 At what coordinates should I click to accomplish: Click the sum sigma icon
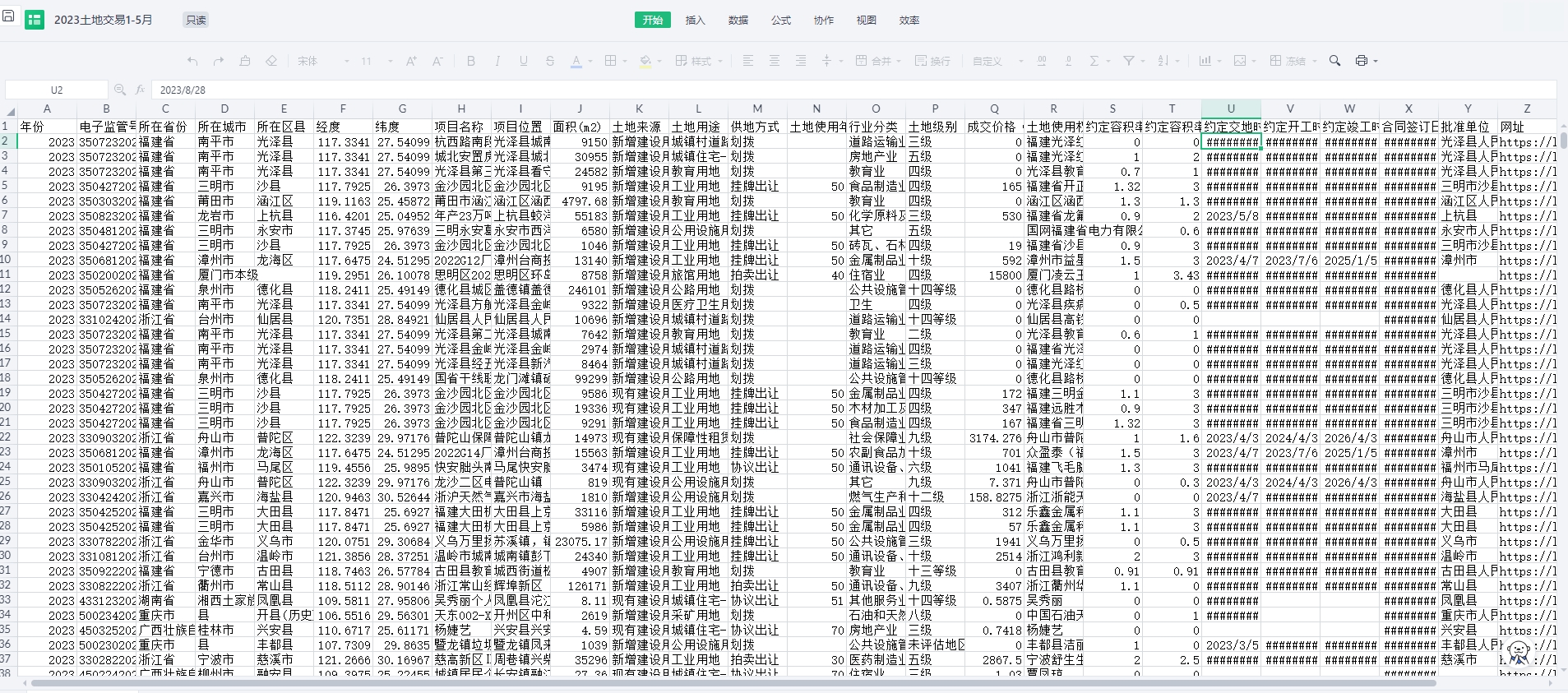coord(1094,61)
